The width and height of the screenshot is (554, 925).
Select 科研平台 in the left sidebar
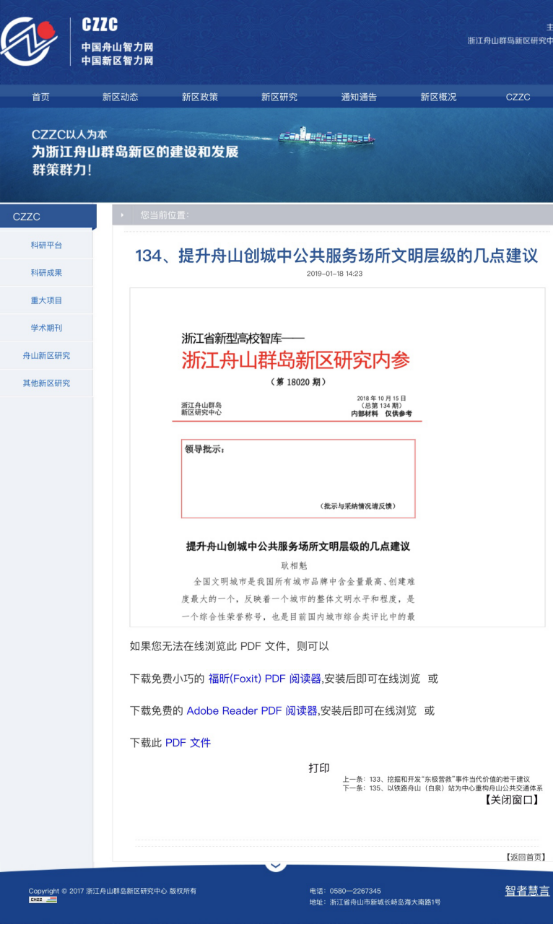[47, 245]
